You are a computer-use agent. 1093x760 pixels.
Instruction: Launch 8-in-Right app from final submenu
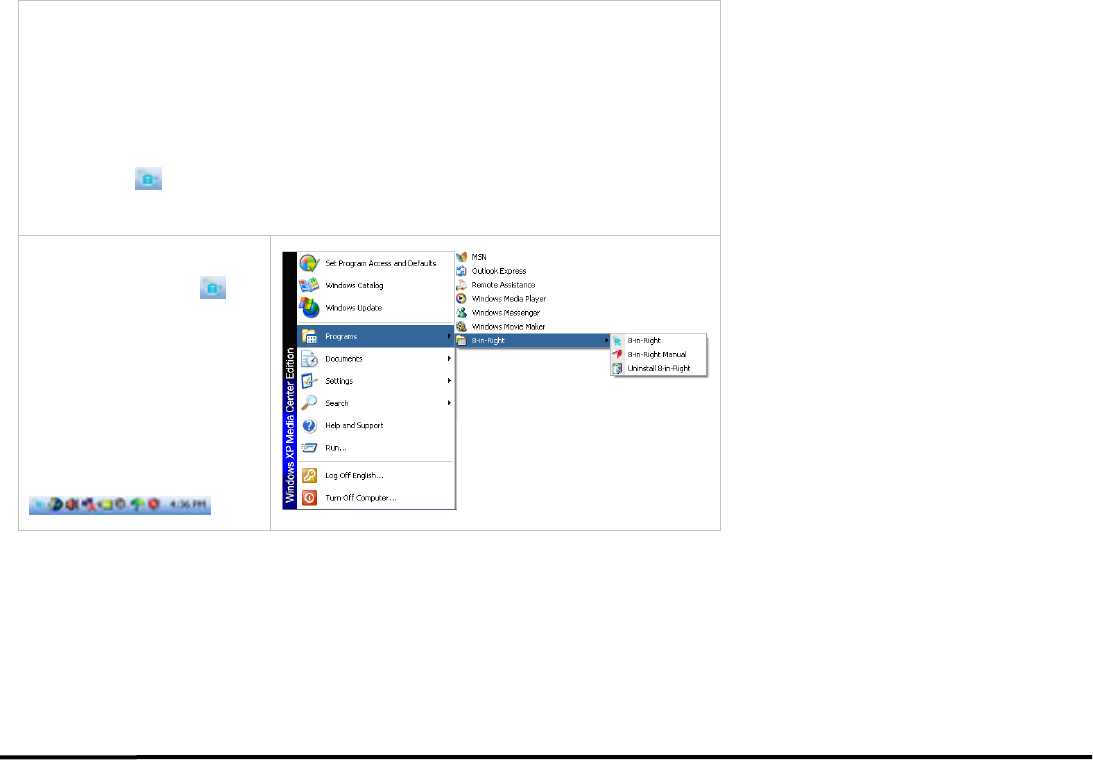coord(659,341)
